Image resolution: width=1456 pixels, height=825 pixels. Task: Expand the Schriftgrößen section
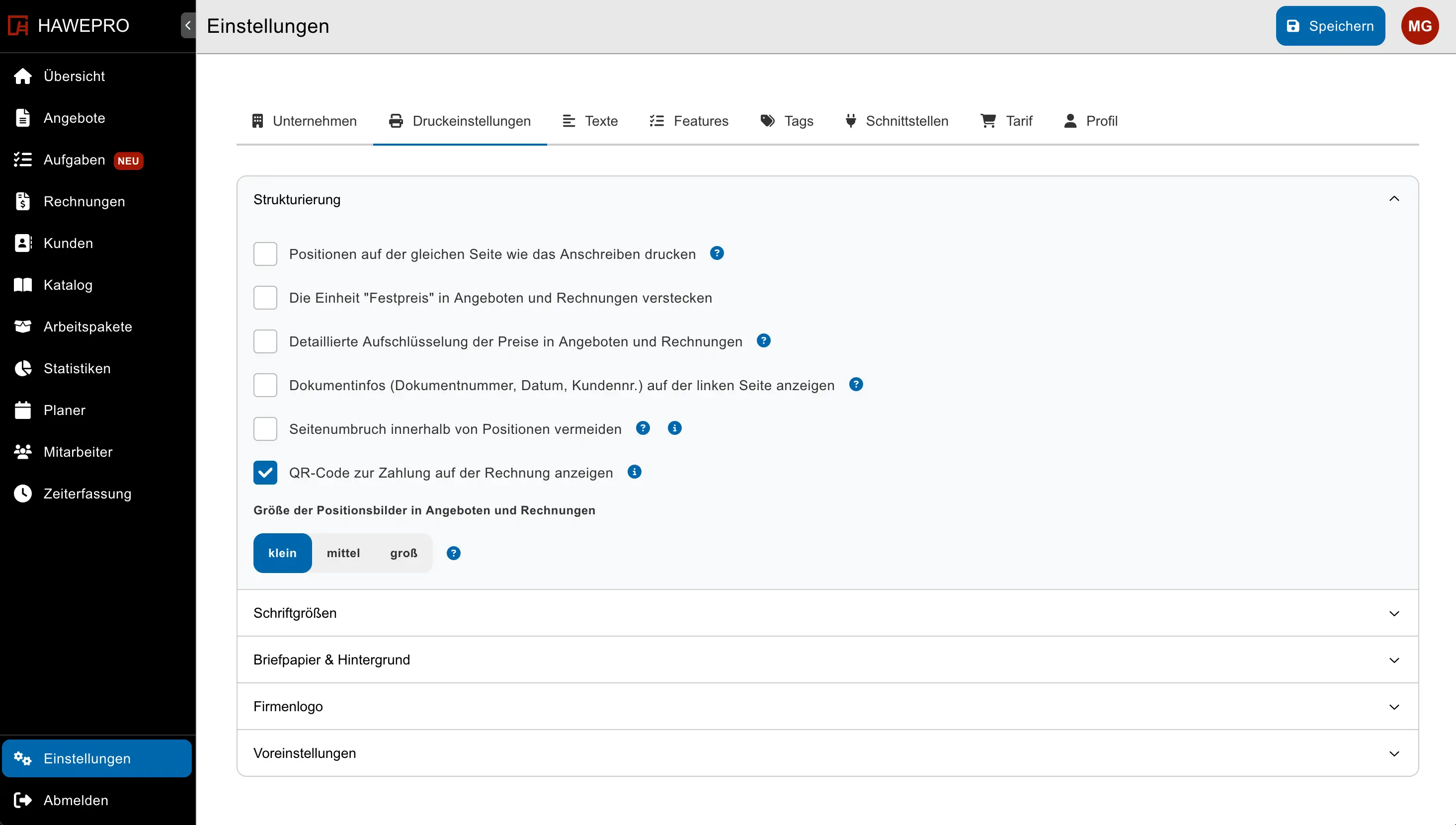pos(828,613)
